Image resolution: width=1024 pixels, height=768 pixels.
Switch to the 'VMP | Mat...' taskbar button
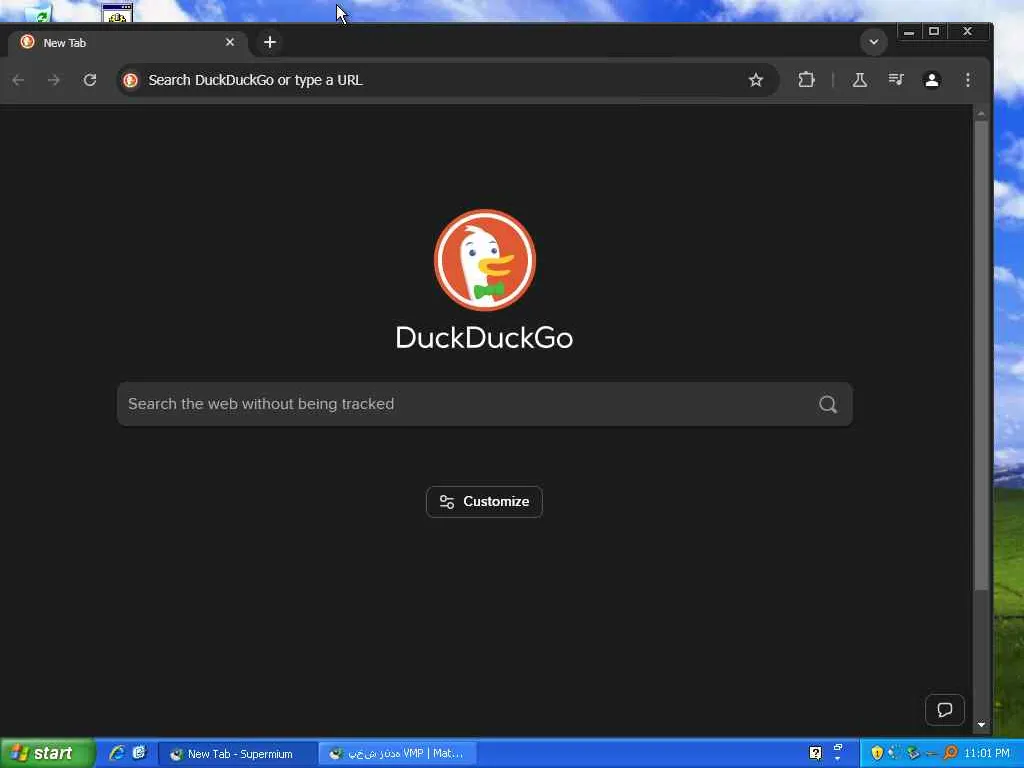(398, 754)
